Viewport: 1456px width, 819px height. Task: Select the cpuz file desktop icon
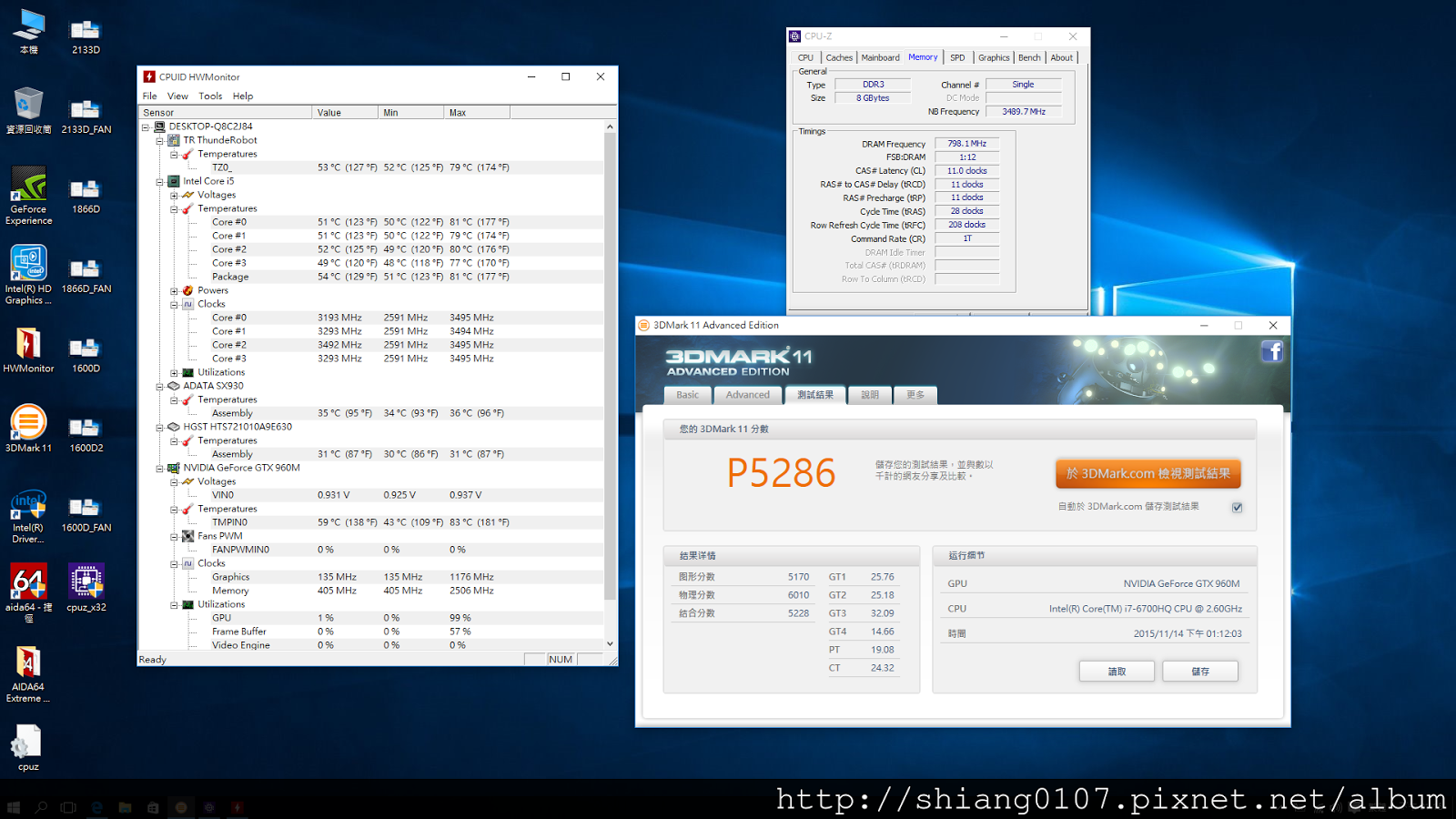pos(28,748)
